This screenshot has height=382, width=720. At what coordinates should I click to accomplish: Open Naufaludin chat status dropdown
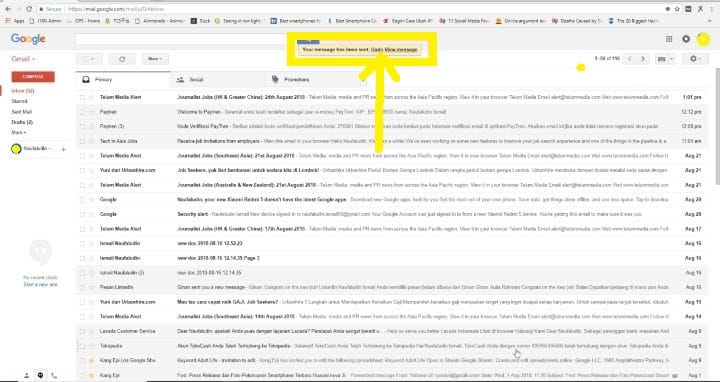tap(37, 149)
